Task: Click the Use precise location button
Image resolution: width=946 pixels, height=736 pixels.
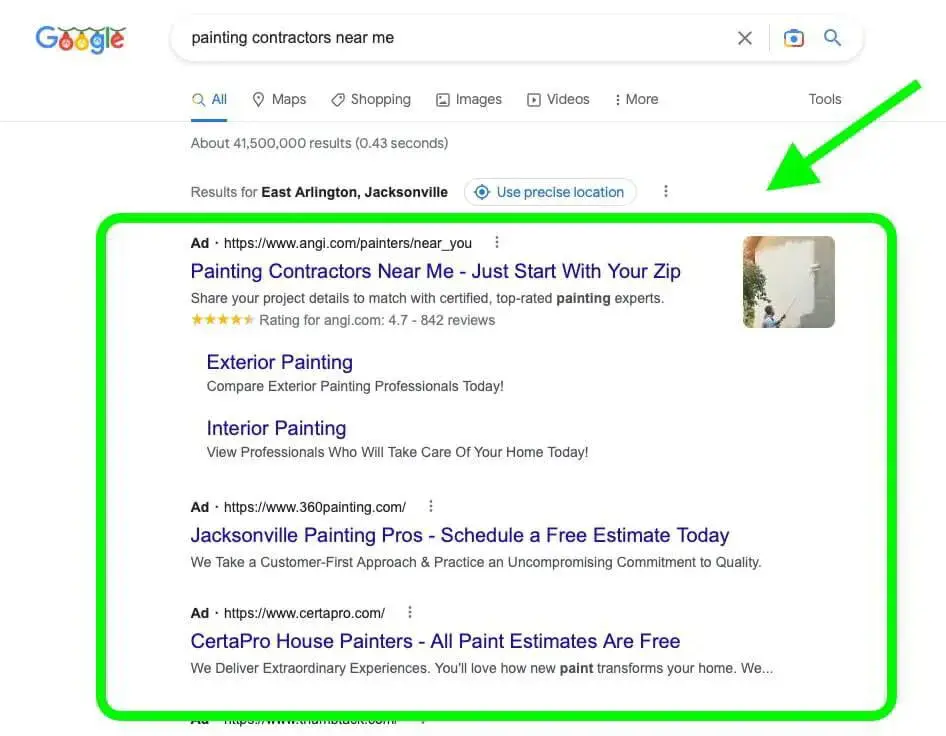Action: pos(550,192)
